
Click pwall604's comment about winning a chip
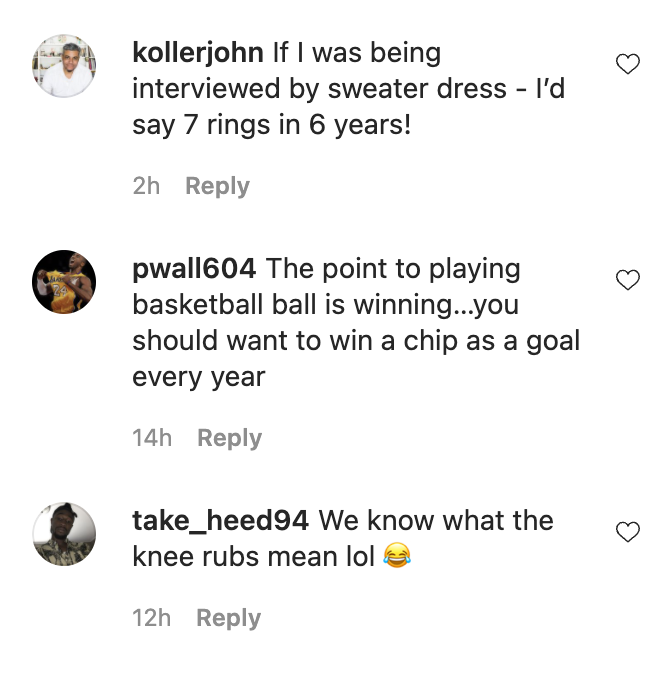coord(355,323)
